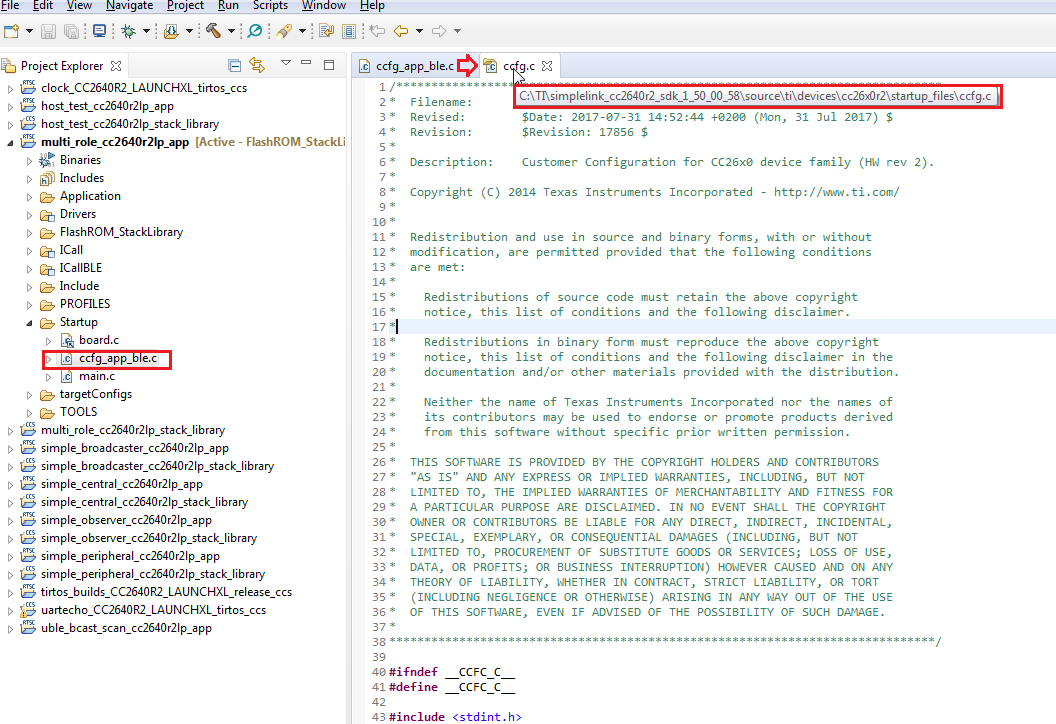The height and width of the screenshot is (724, 1056).
Task: Select board.c in Startup folder
Action: point(99,340)
